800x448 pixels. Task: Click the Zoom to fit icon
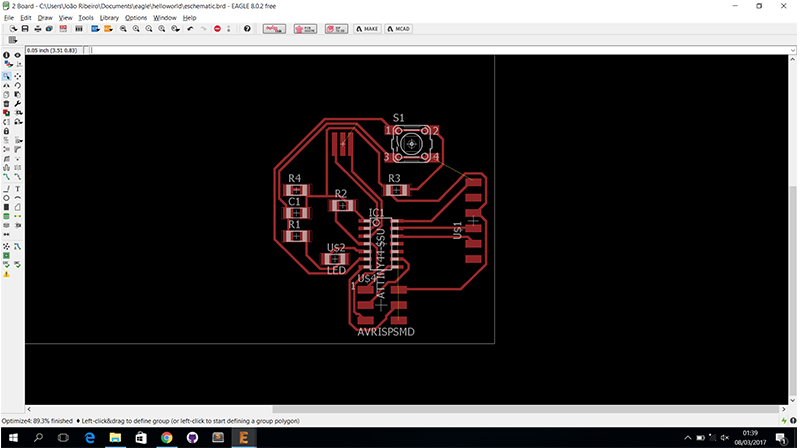point(123,29)
